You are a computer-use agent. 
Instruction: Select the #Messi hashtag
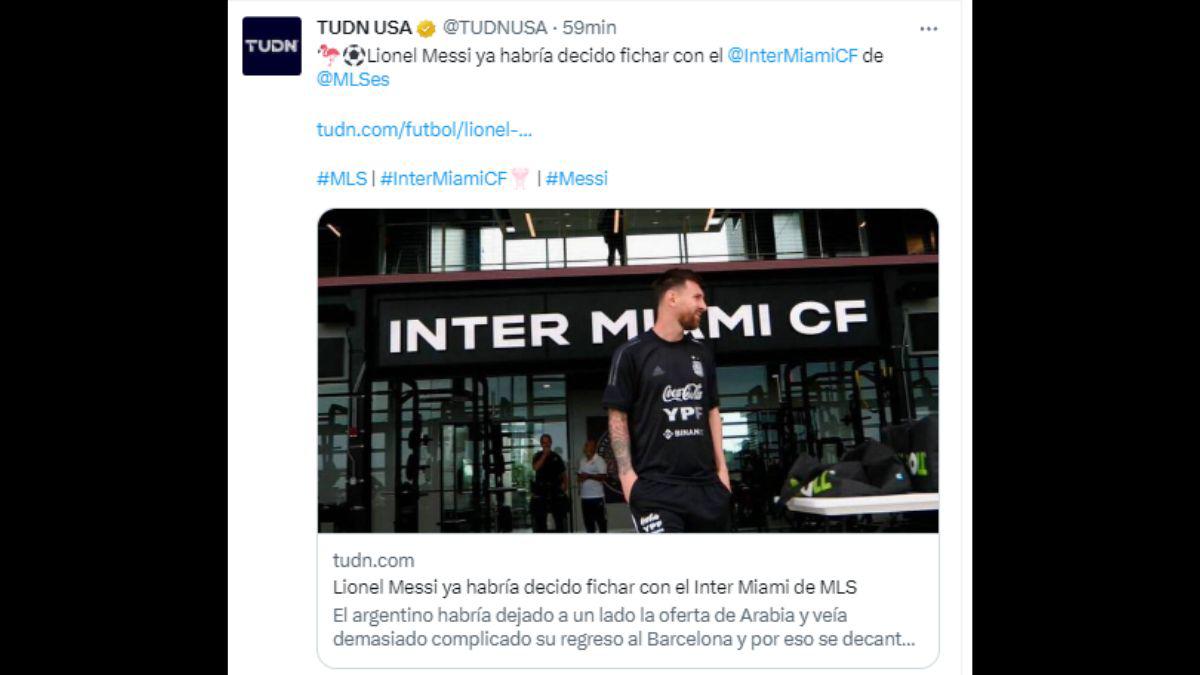[x=577, y=179]
